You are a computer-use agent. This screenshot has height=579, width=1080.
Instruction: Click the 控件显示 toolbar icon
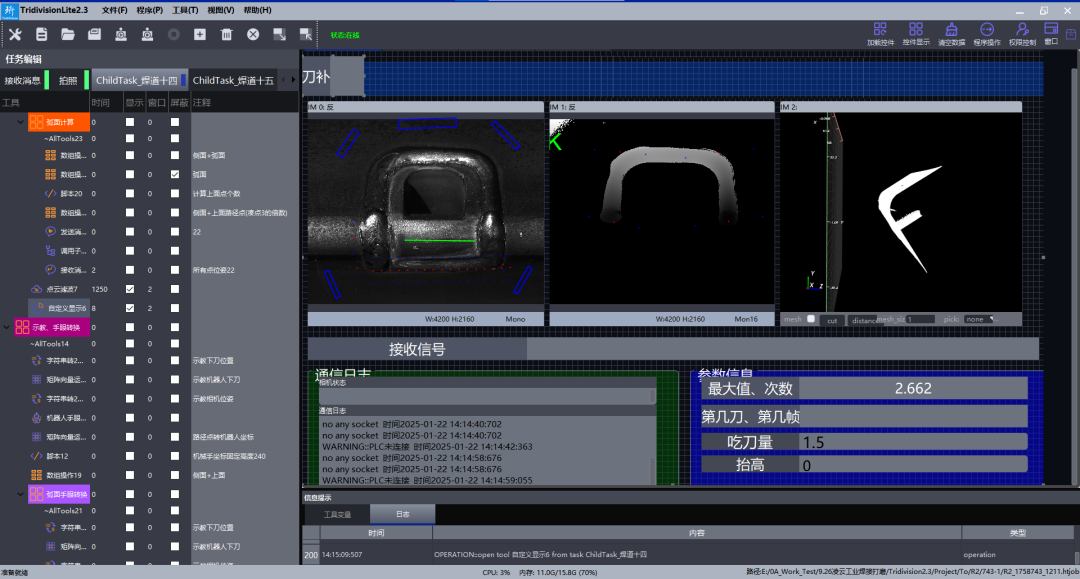(916, 34)
